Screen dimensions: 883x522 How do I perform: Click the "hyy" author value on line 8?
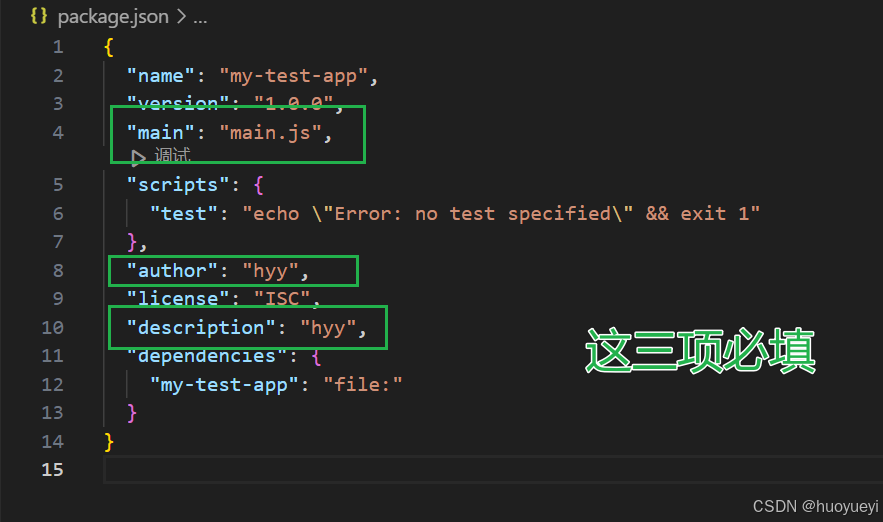[x=270, y=271]
